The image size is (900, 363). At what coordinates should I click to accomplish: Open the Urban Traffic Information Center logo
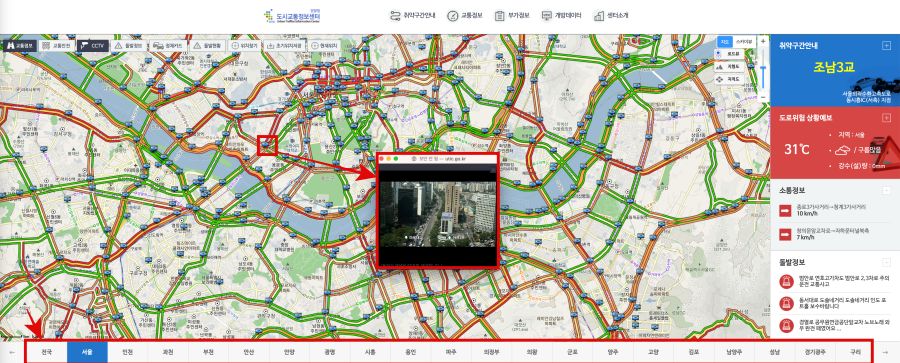pos(292,16)
